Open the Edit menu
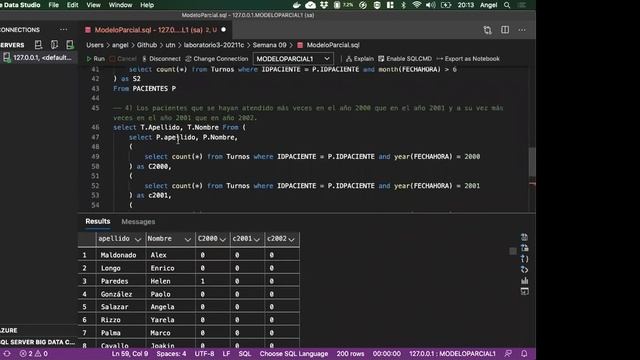The image size is (640, 360). tap(73, 5)
